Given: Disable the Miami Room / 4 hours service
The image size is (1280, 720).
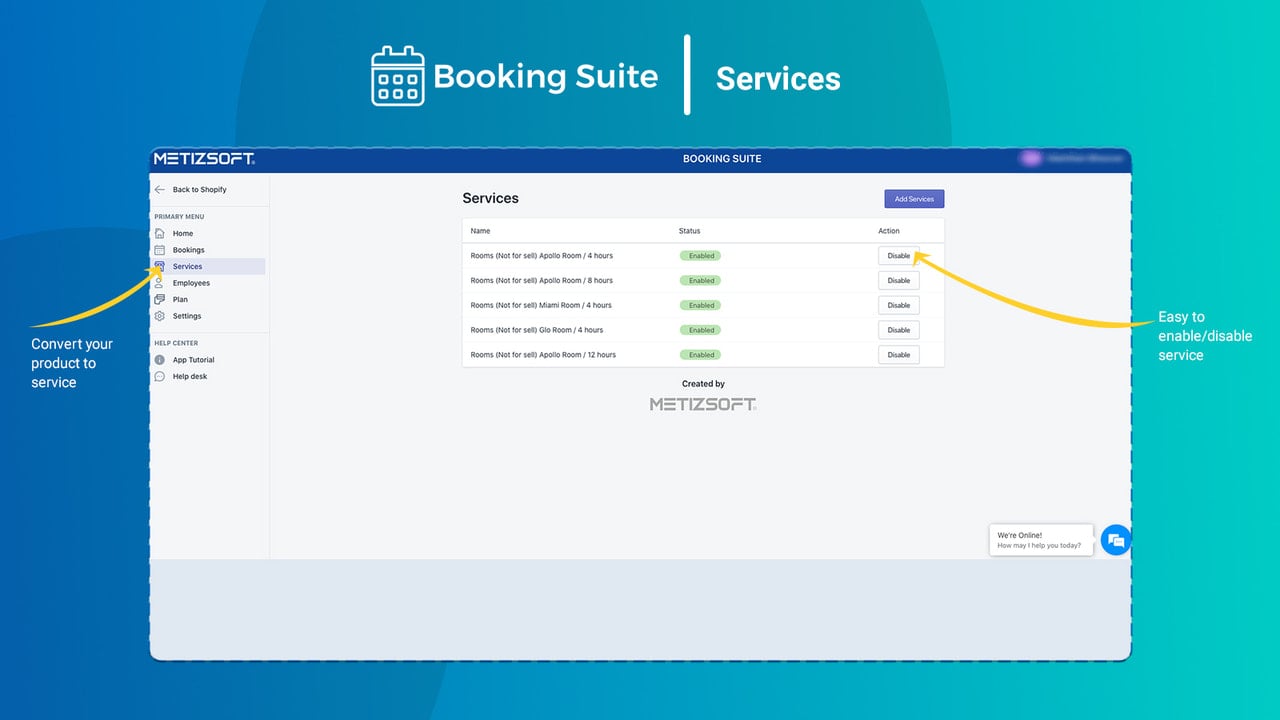Looking at the screenshot, I should (x=899, y=305).
